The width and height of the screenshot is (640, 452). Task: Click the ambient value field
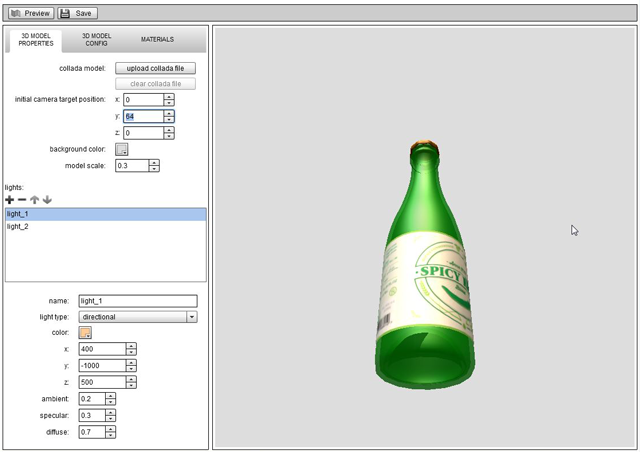pos(92,399)
